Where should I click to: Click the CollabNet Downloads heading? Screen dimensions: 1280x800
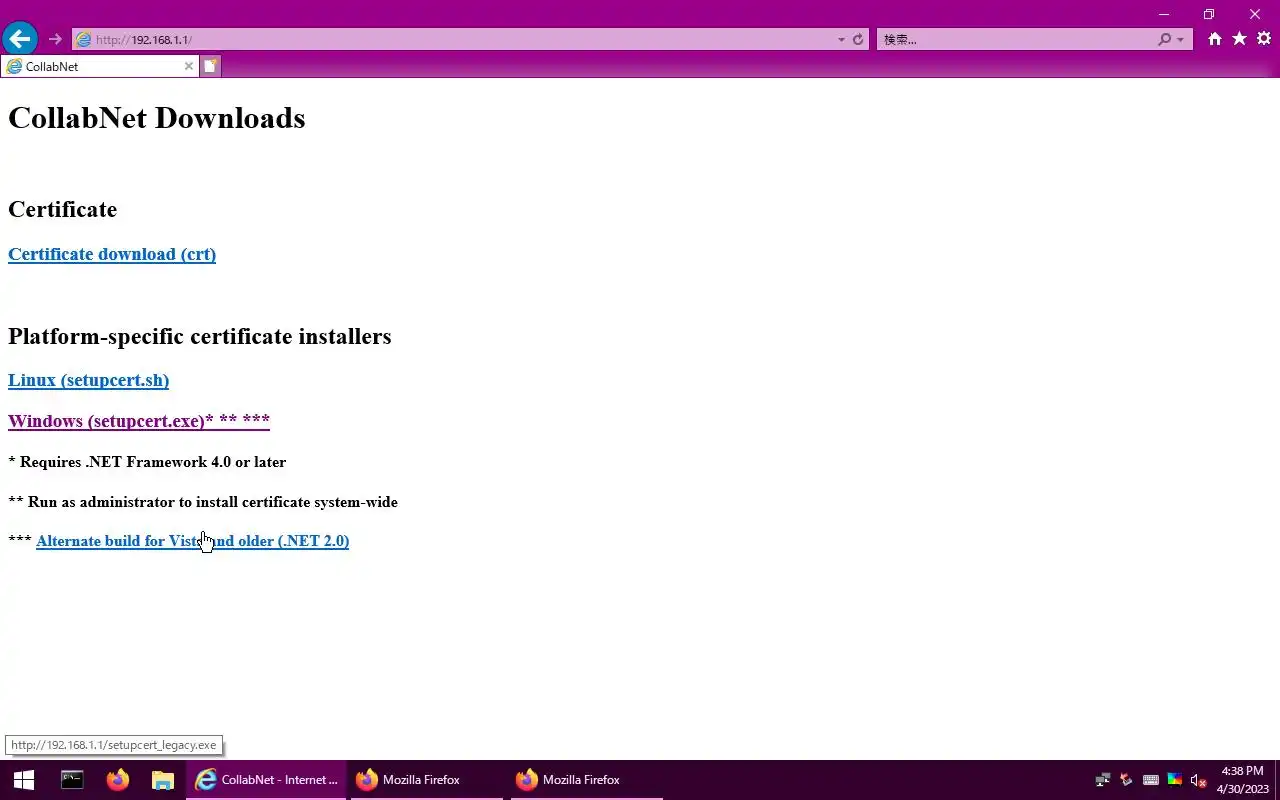point(156,118)
